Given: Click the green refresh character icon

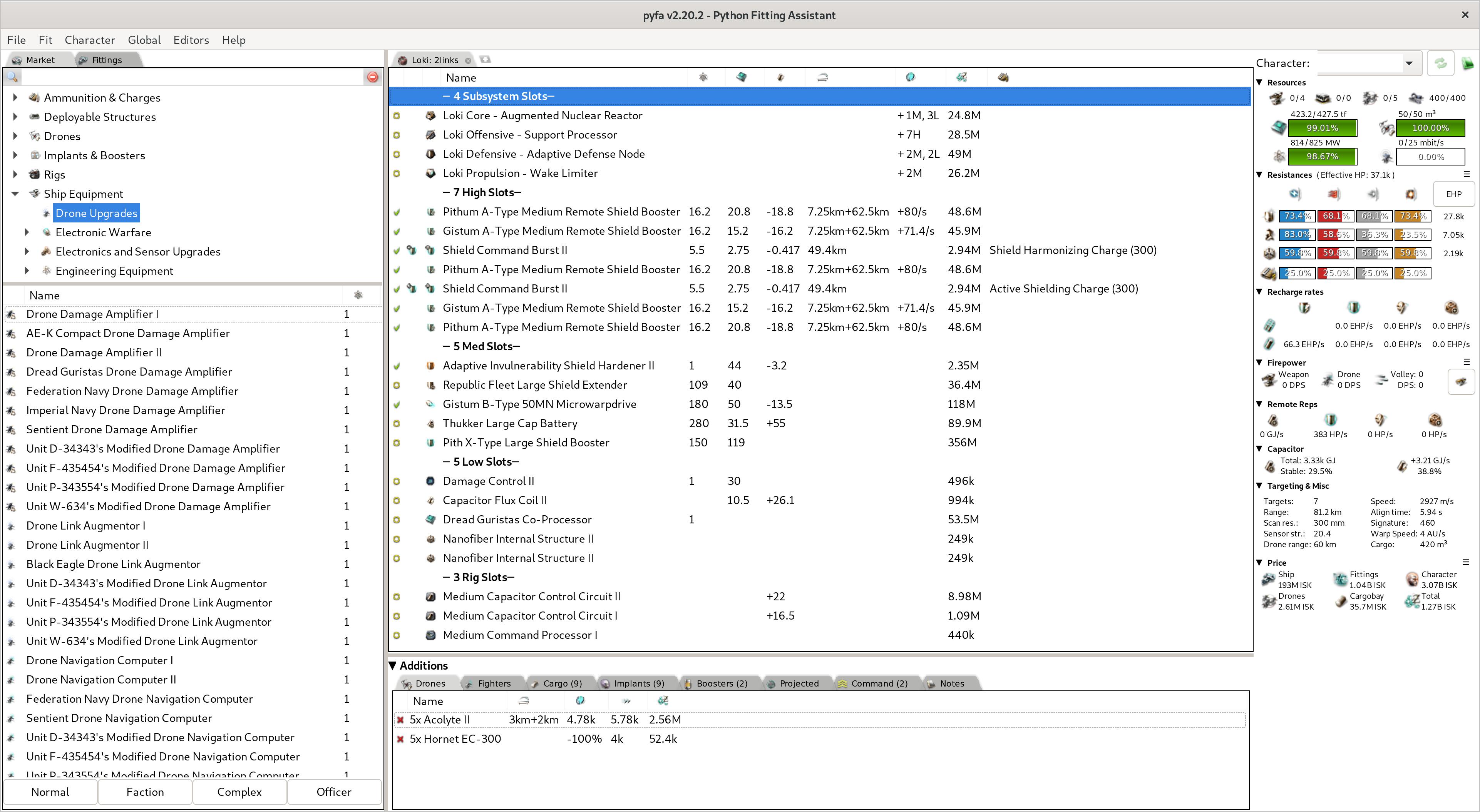Looking at the screenshot, I should coord(1440,63).
